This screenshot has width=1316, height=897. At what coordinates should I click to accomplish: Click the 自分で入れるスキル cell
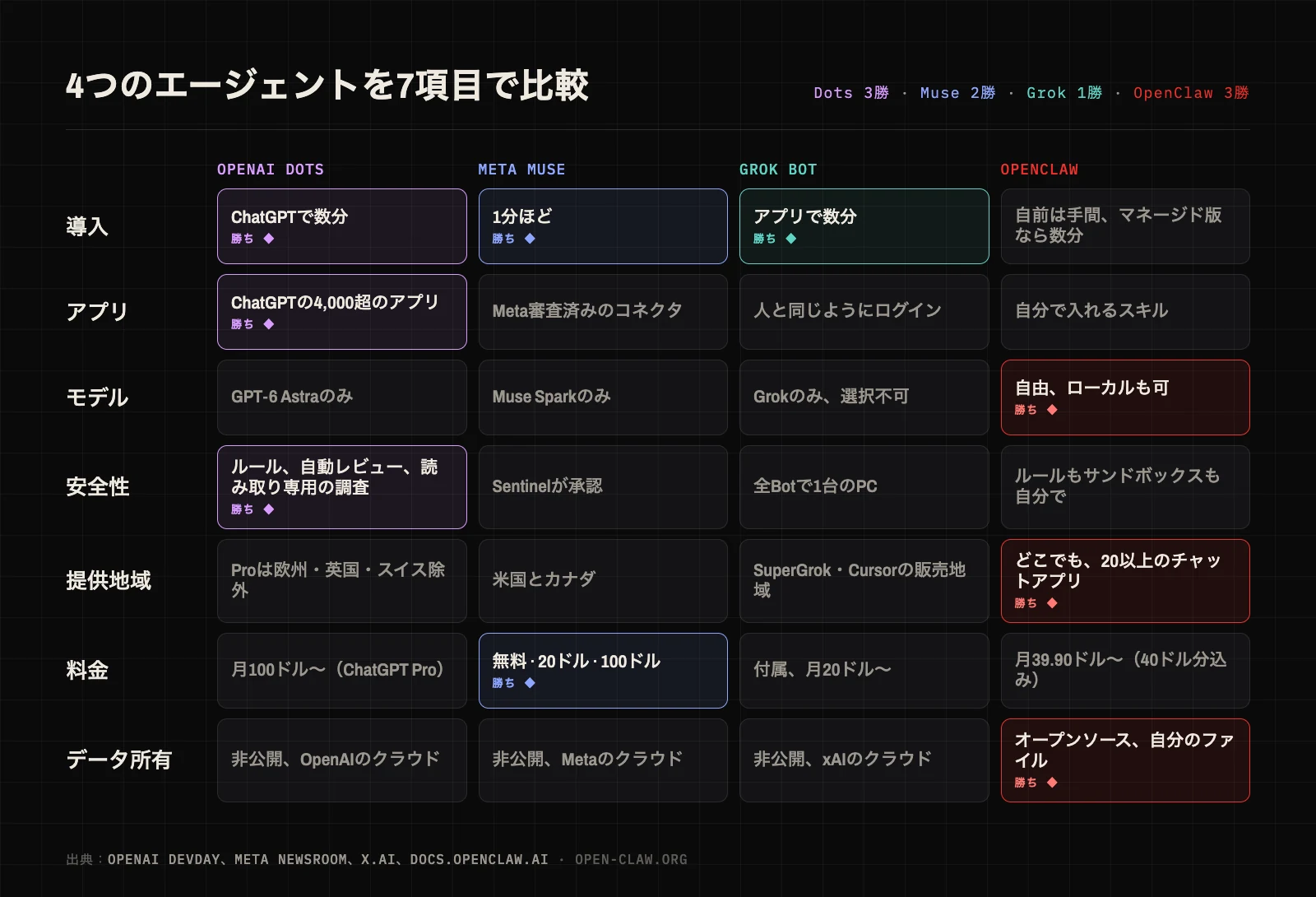coord(1125,312)
